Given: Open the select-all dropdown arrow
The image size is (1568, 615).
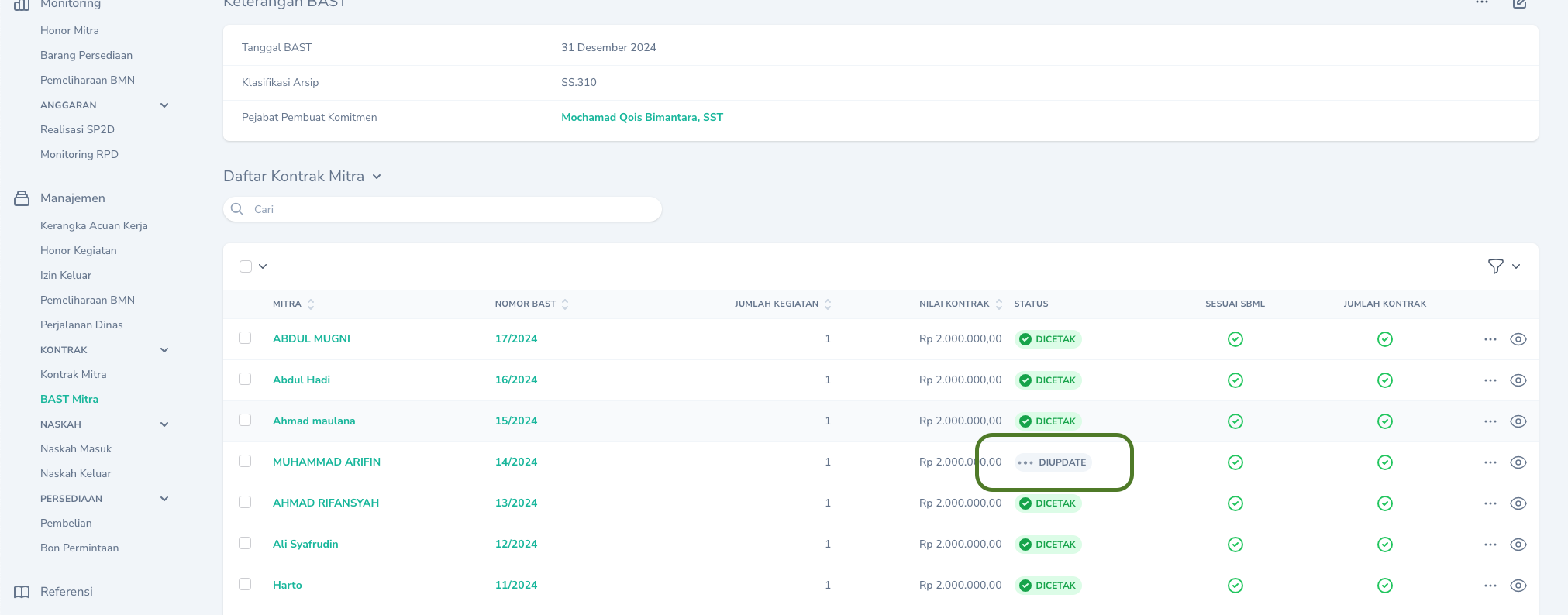Looking at the screenshot, I should (x=263, y=266).
